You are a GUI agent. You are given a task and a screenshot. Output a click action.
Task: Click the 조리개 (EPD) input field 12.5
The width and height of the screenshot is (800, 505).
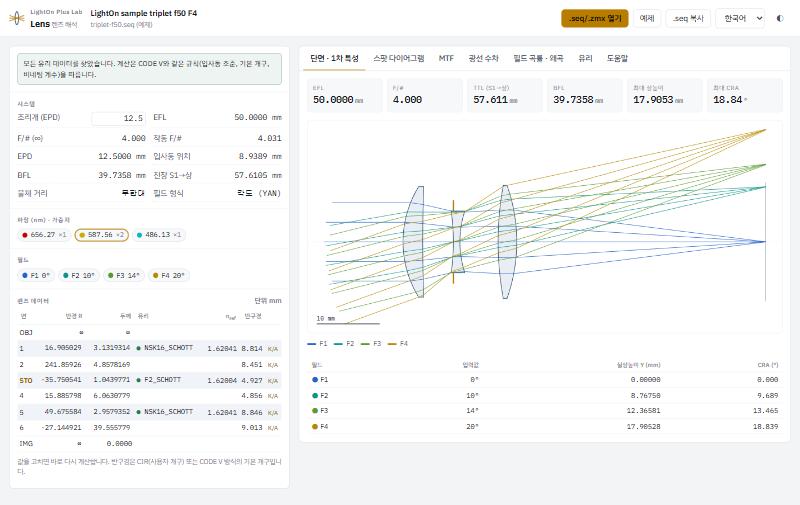(118, 118)
